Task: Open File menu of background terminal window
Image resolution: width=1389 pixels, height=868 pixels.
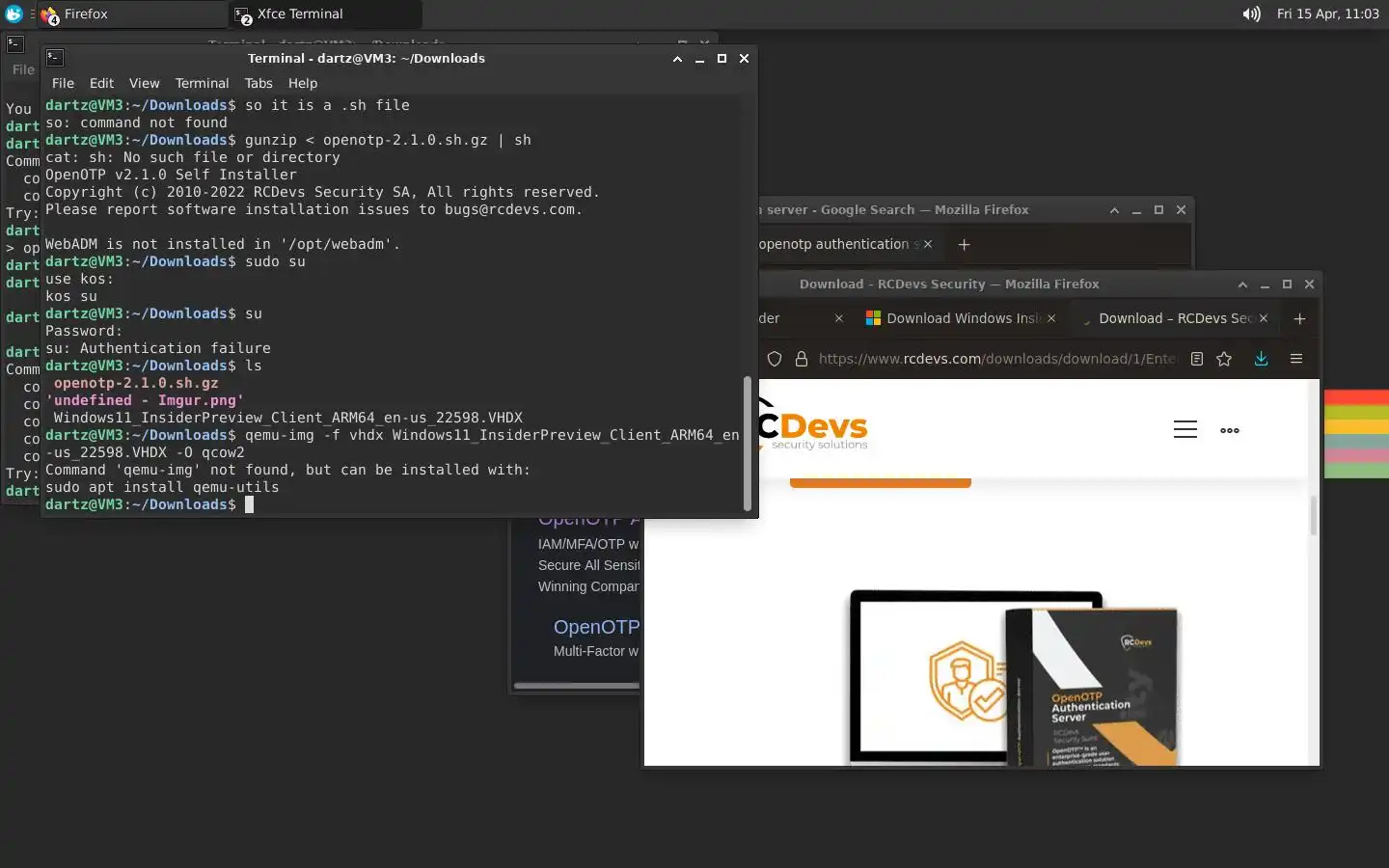Action: (x=23, y=69)
